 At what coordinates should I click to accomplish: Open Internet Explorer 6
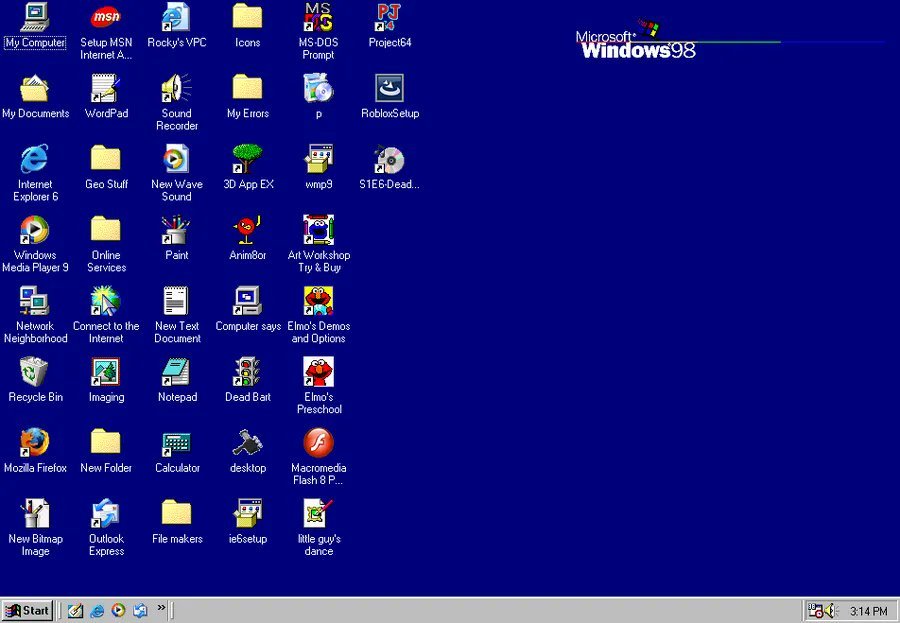[x=35, y=160]
